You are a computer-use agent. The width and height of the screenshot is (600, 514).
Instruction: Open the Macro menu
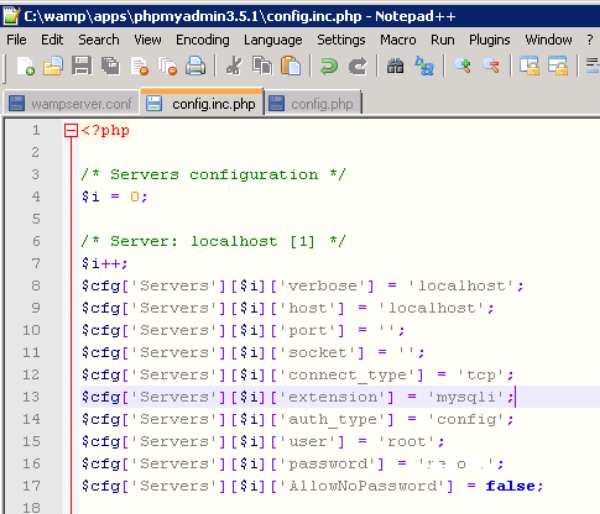point(398,40)
